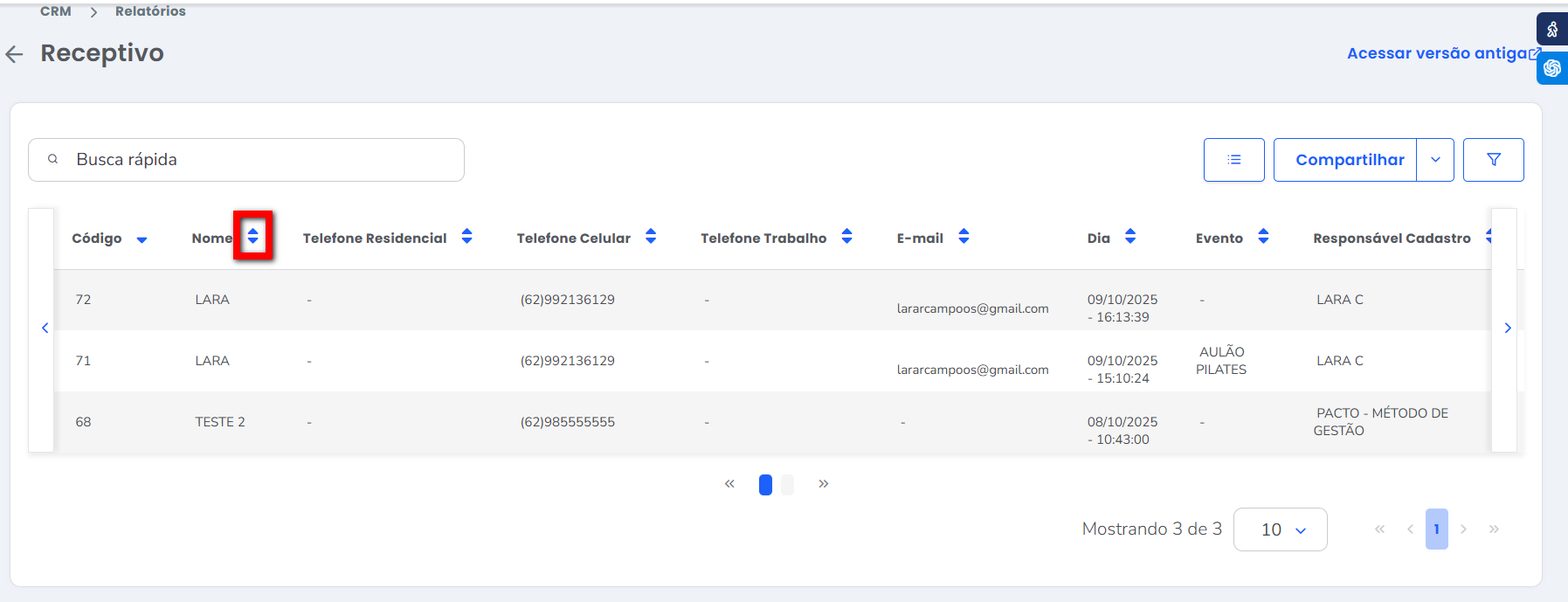The width and height of the screenshot is (1568, 602).
Task: Open Relatórios breadcrumb item
Action: coord(150,11)
